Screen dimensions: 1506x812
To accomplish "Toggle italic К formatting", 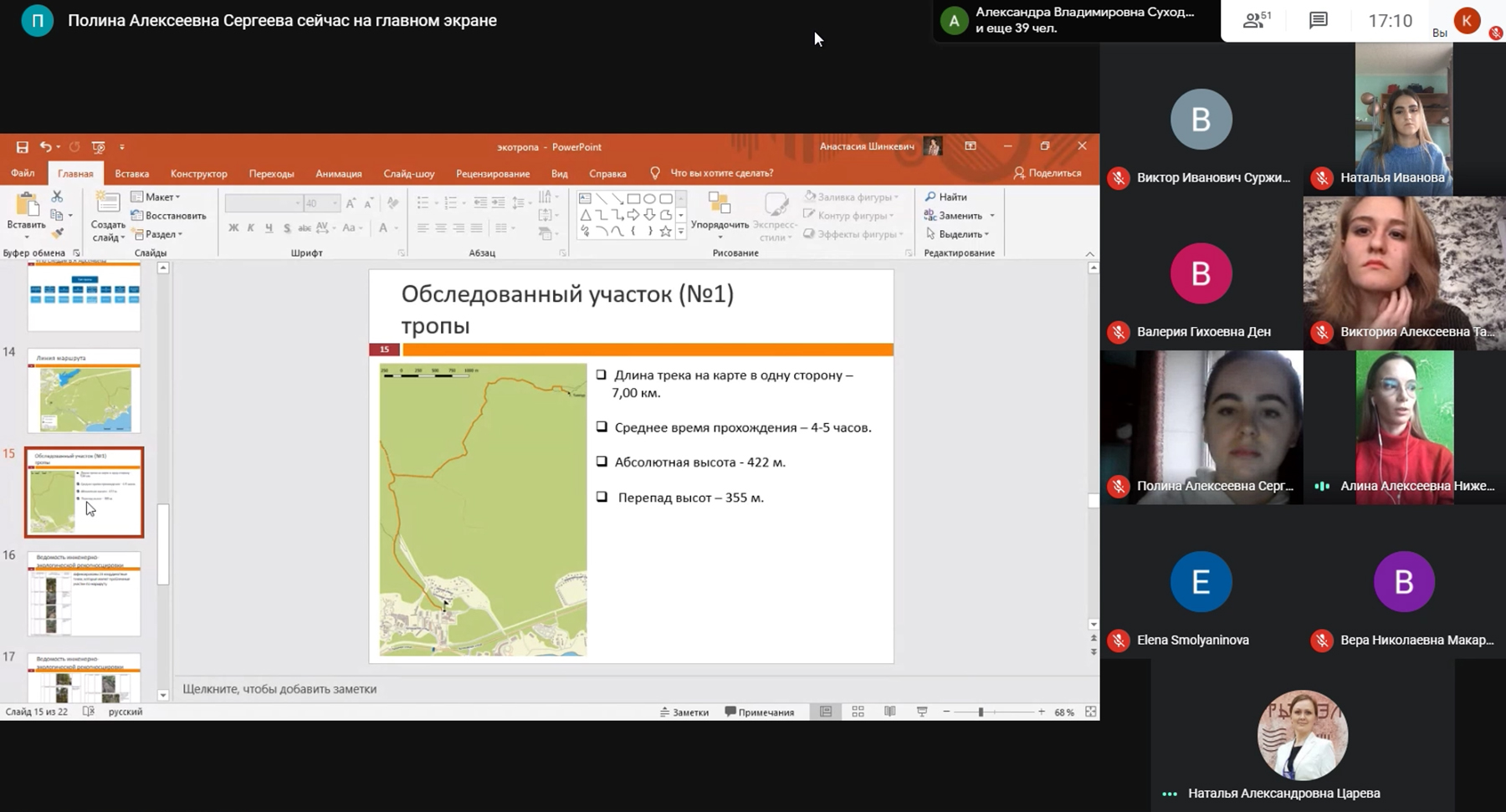I will pyautogui.click(x=251, y=227).
